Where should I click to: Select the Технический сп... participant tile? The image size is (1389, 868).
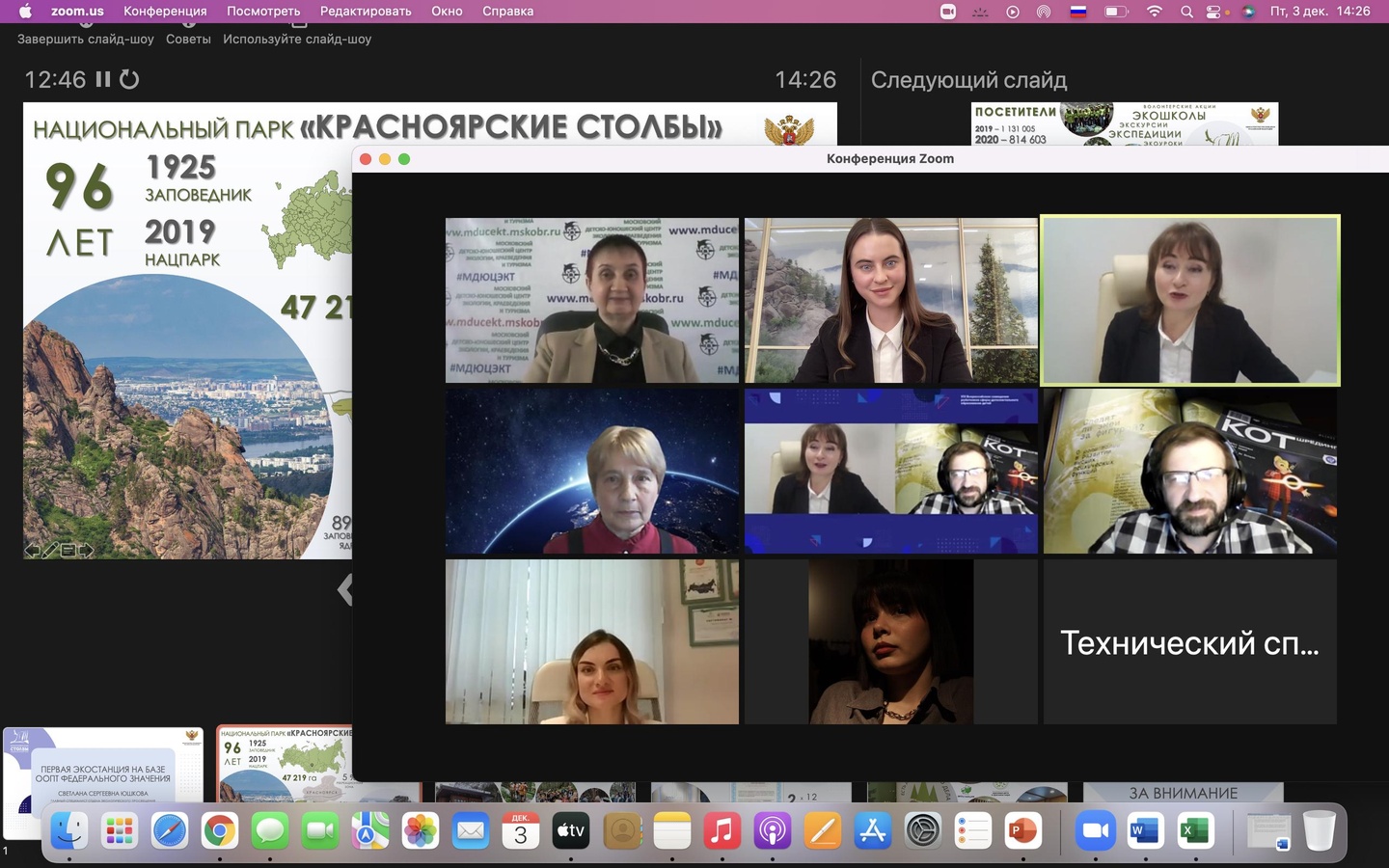(1190, 642)
